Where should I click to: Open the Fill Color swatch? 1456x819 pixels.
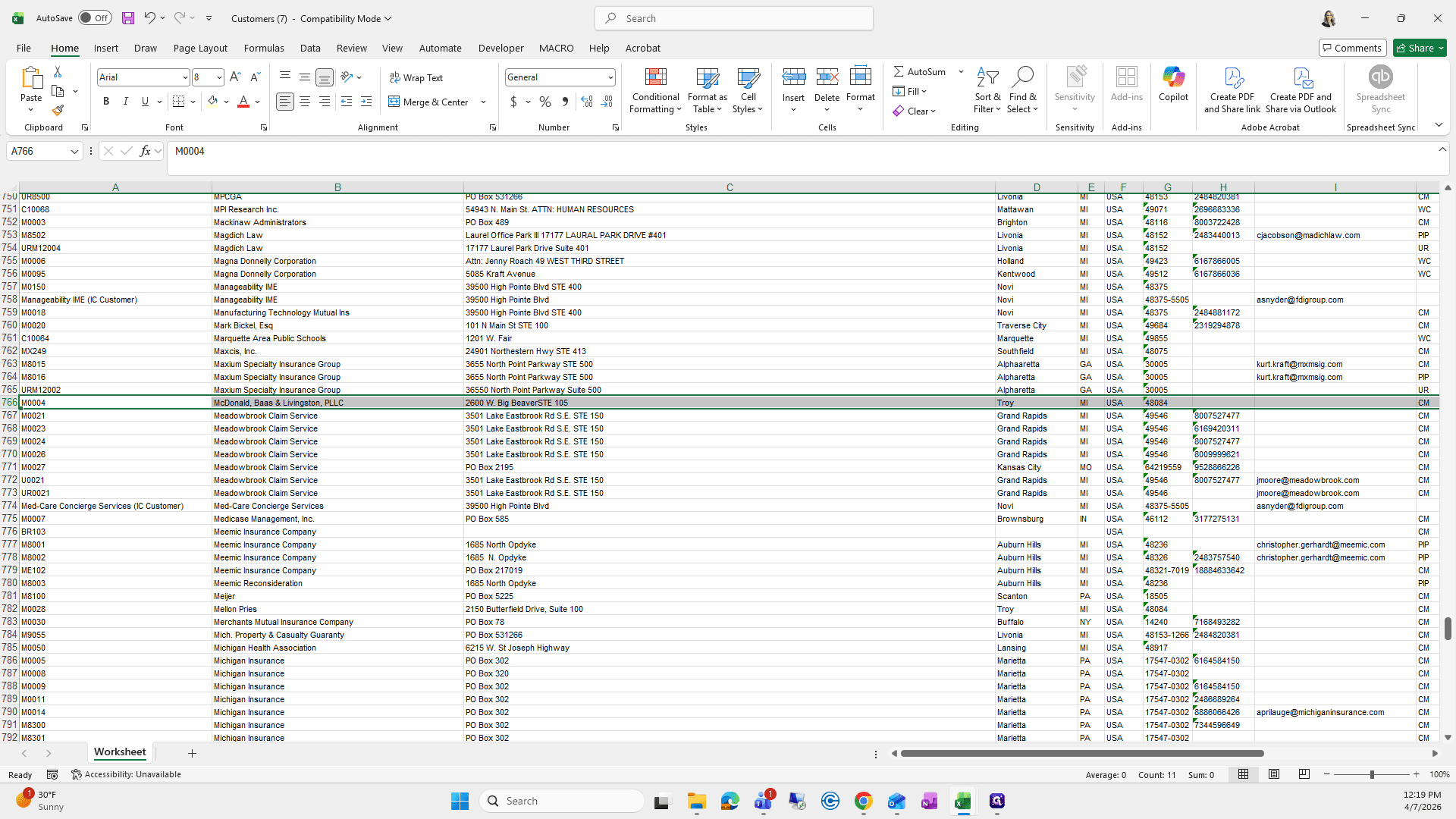tap(213, 102)
